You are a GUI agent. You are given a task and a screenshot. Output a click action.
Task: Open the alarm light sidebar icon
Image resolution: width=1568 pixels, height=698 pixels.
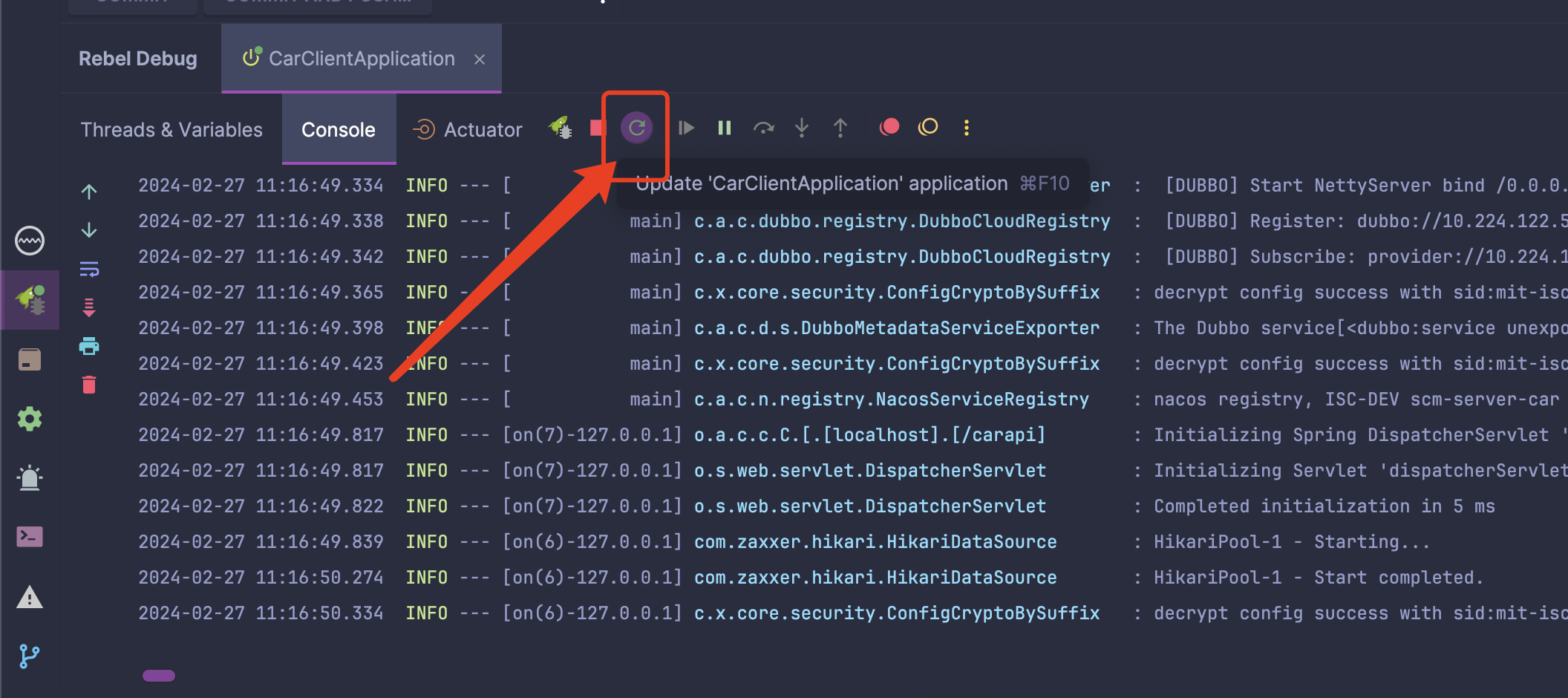click(30, 478)
